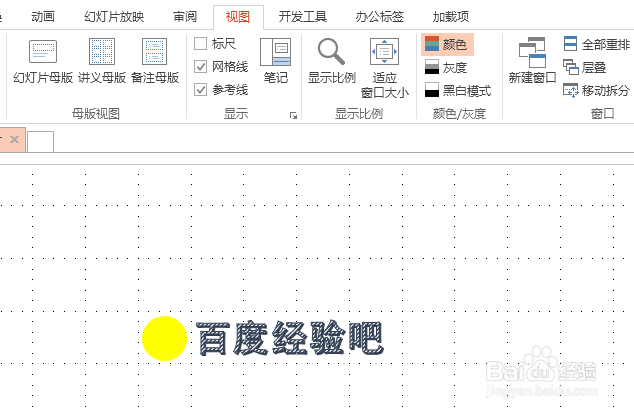
Task: Select the 百度经验吧 text art
Action: tap(290, 338)
